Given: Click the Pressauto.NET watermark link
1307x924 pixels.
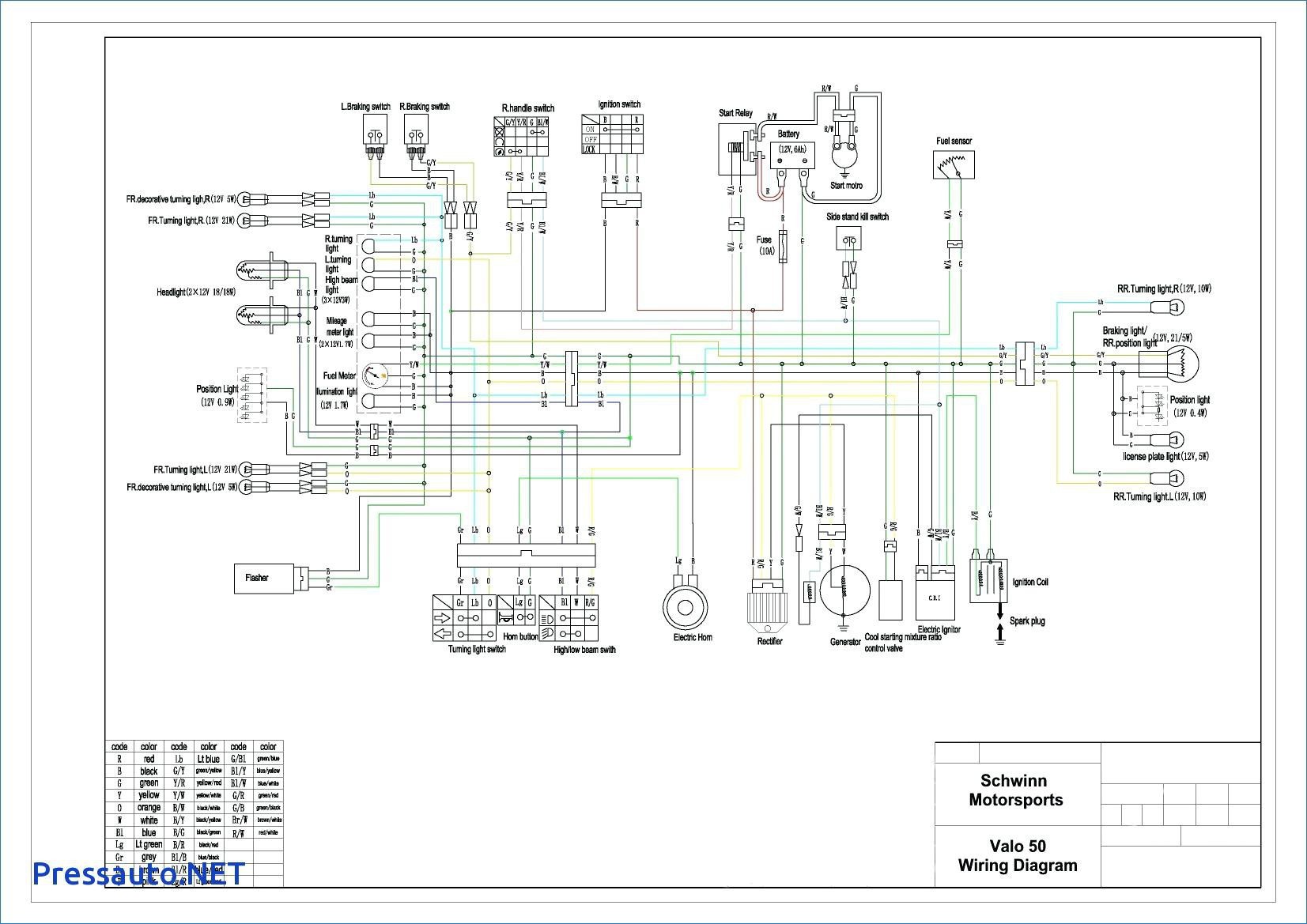Looking at the screenshot, I should pos(139,873).
